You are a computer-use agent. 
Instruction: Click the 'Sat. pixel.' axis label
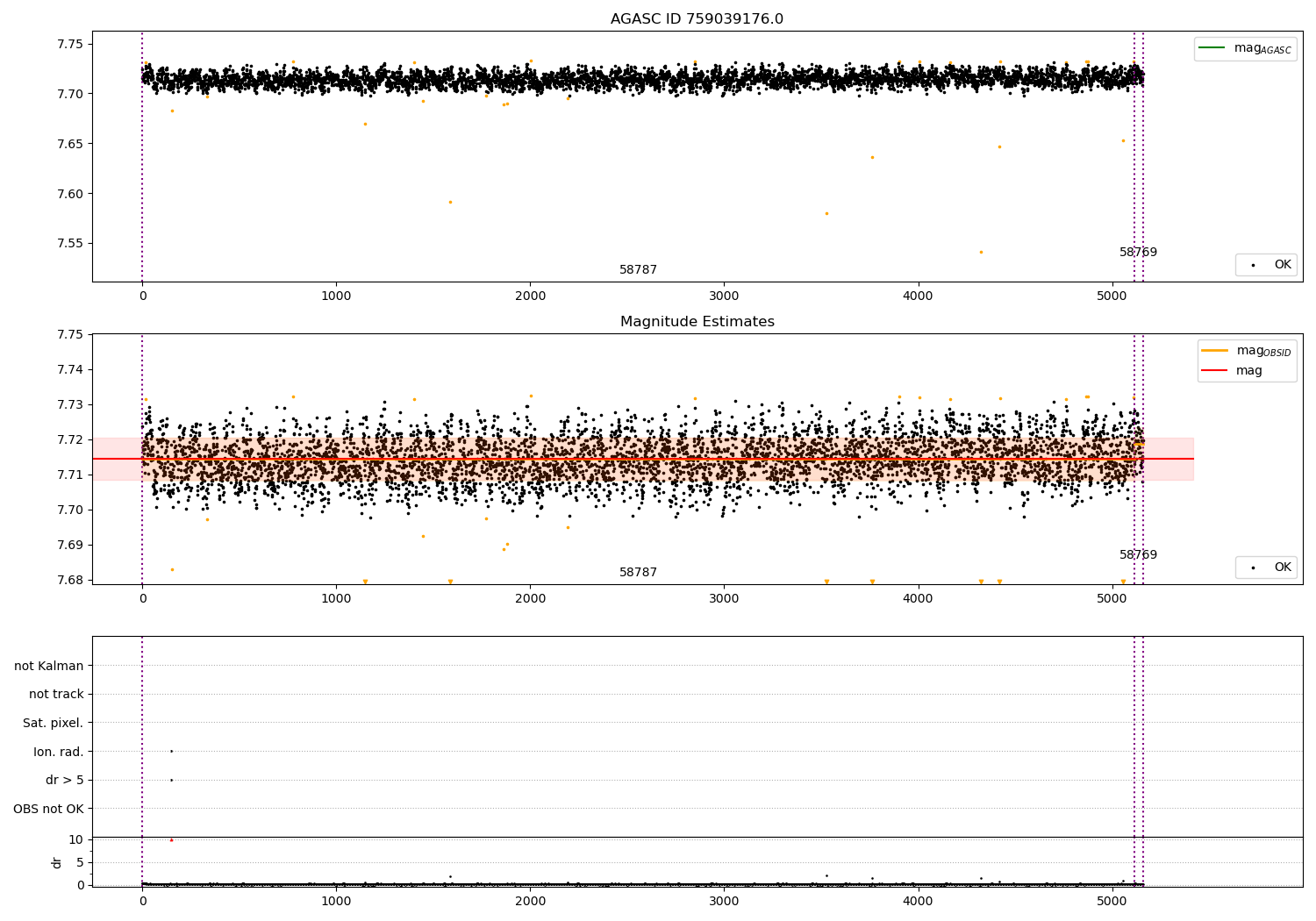click(x=54, y=723)
